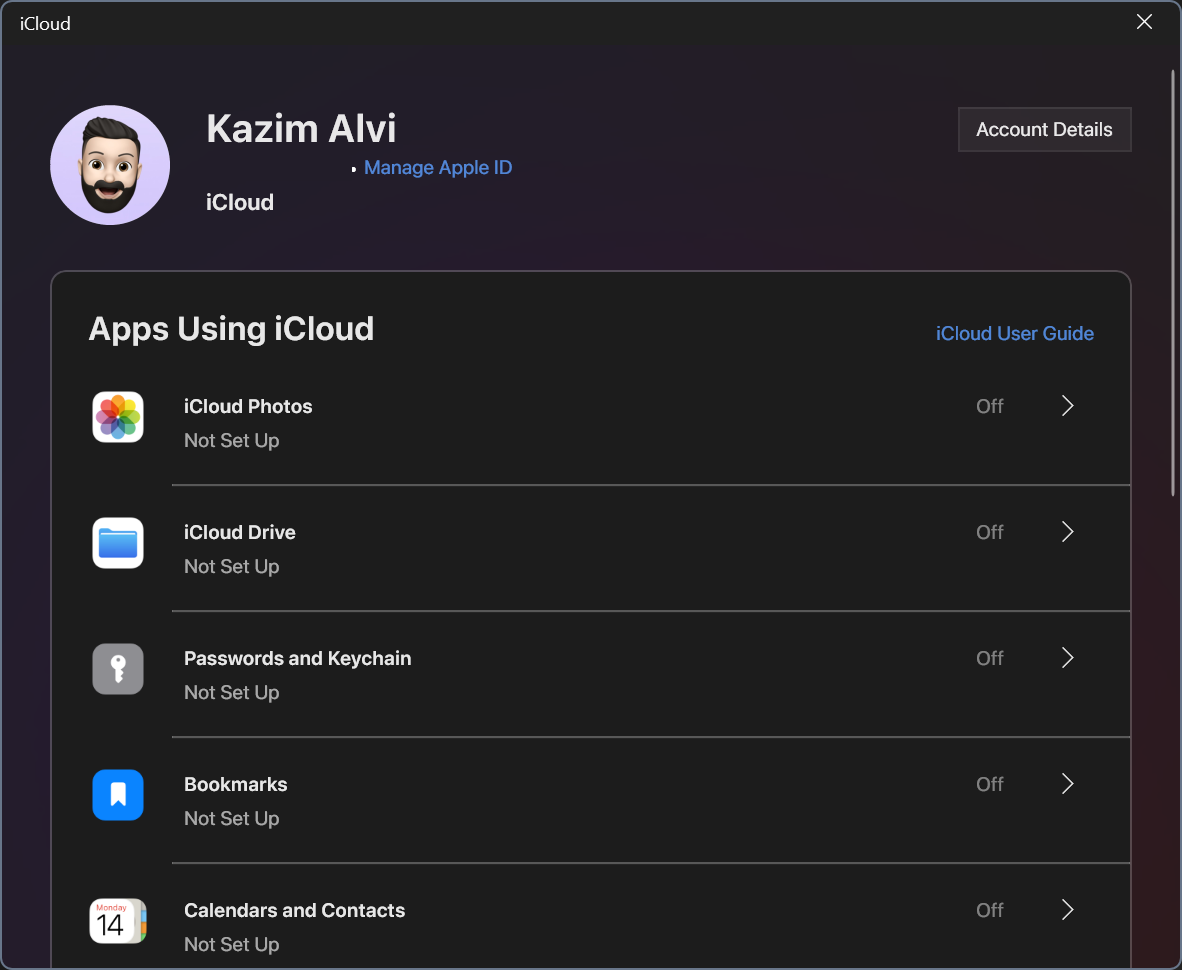The width and height of the screenshot is (1182, 970).
Task: Click Not Set Up under iCloud Drive
Action: pyautogui.click(x=231, y=566)
